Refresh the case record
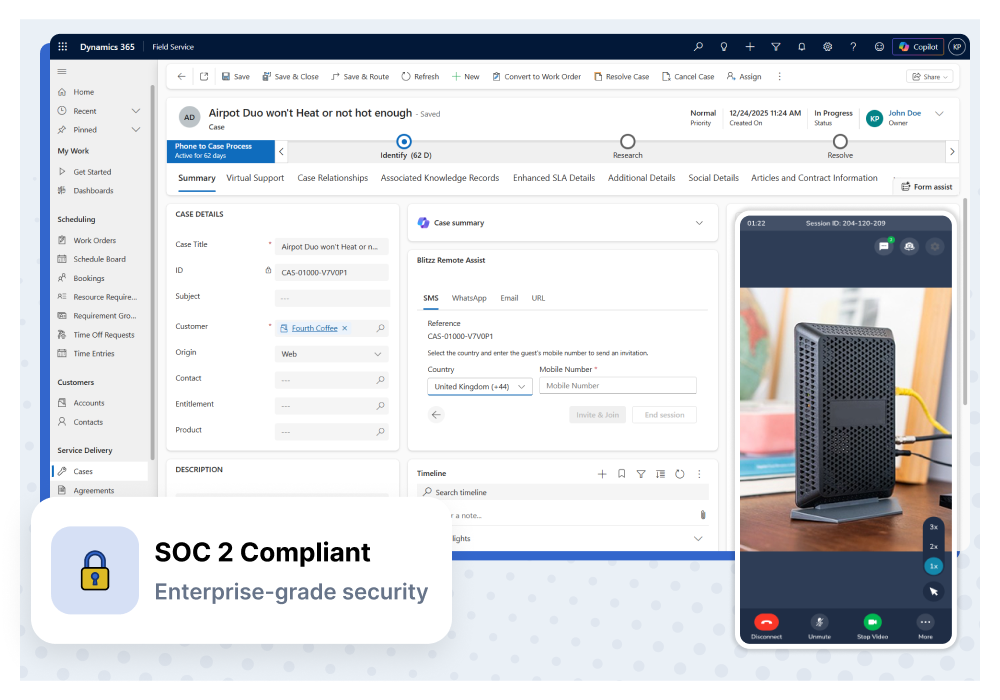Viewport: 1000px width, 700px height. [x=420, y=77]
